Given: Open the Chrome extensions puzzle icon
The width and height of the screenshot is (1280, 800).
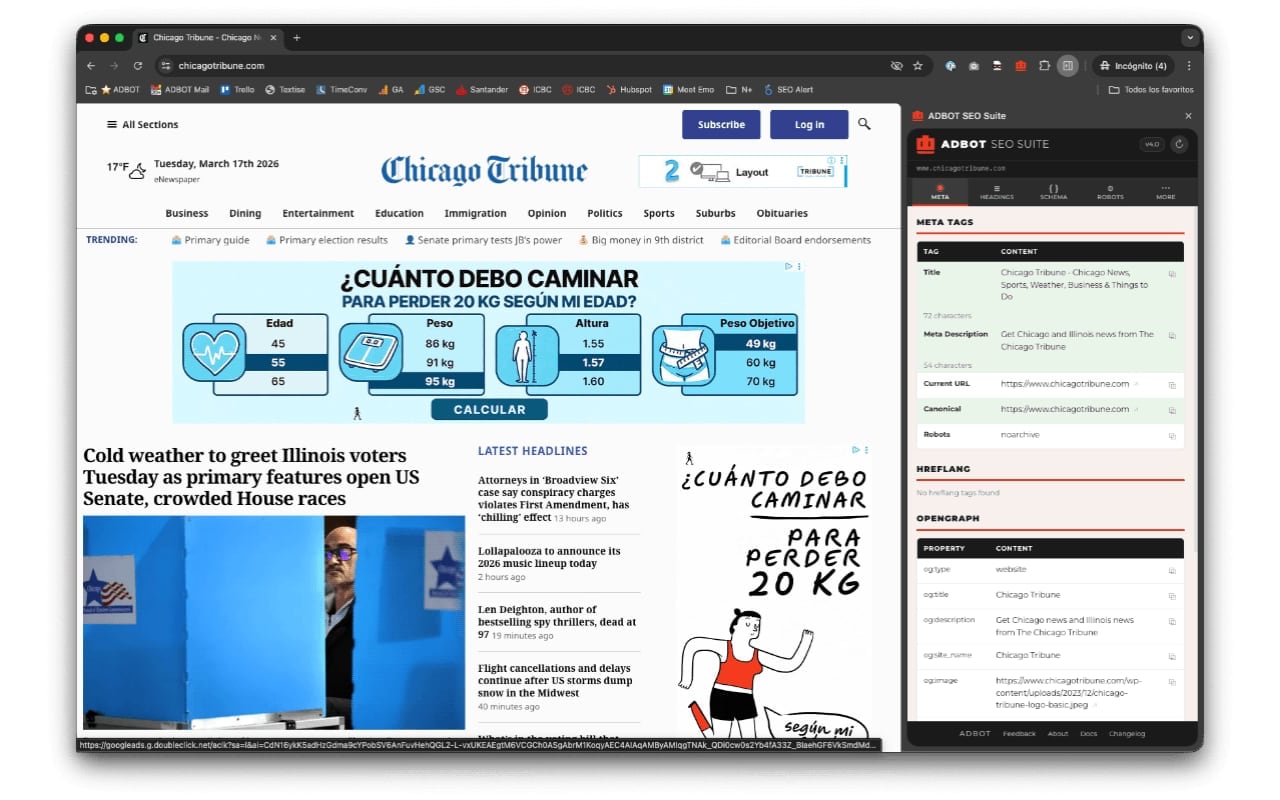Looking at the screenshot, I should pyautogui.click(x=1044, y=66).
